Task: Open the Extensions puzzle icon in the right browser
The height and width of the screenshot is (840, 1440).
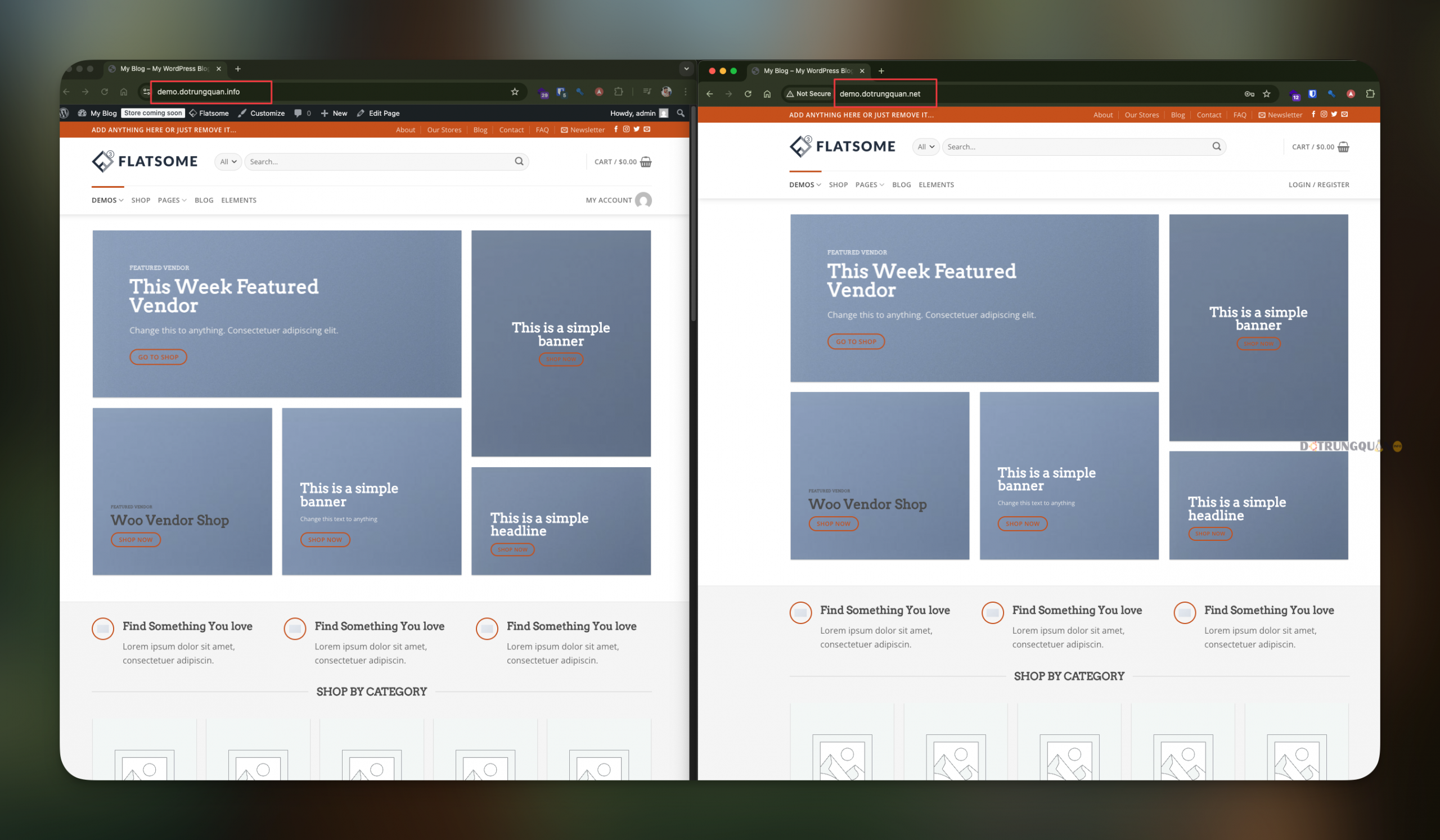Action: [1370, 94]
